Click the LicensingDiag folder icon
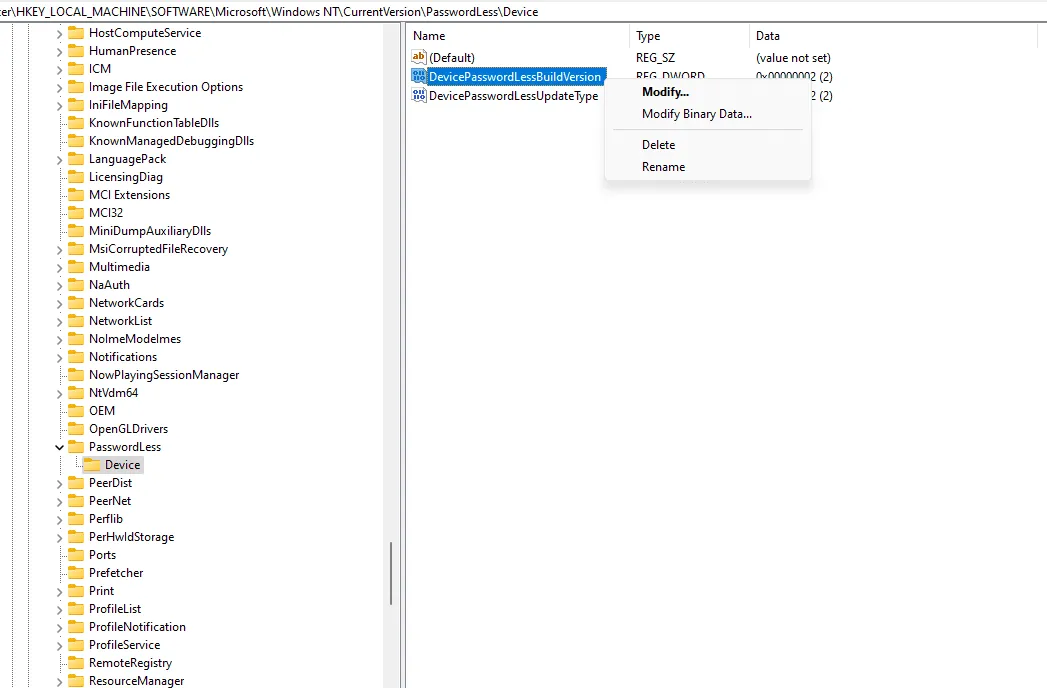Image resolution: width=1047 pixels, height=688 pixels. coord(77,177)
